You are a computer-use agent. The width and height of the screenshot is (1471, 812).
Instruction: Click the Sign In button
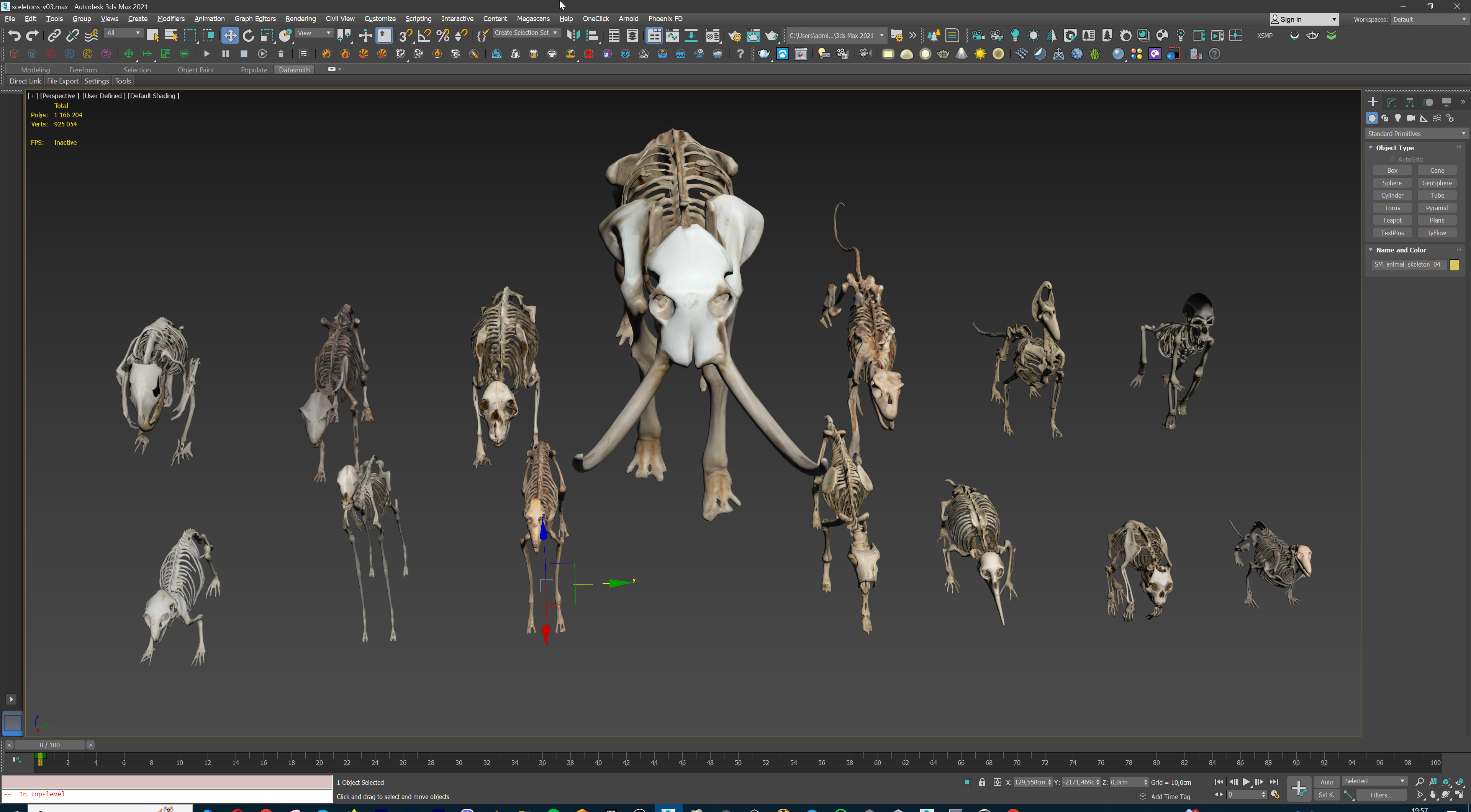(1304, 20)
